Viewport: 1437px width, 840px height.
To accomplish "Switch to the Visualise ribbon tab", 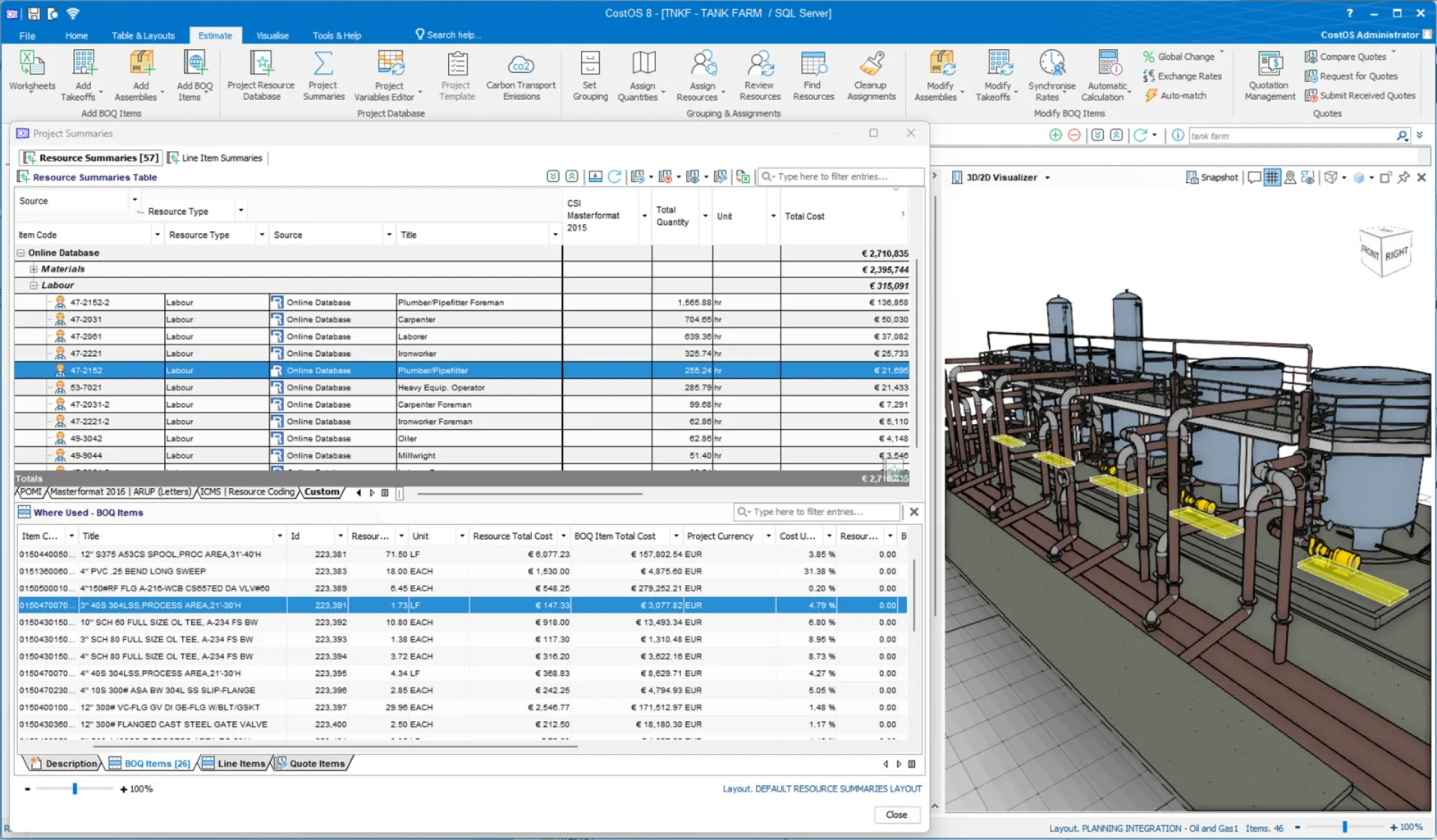I will [272, 35].
